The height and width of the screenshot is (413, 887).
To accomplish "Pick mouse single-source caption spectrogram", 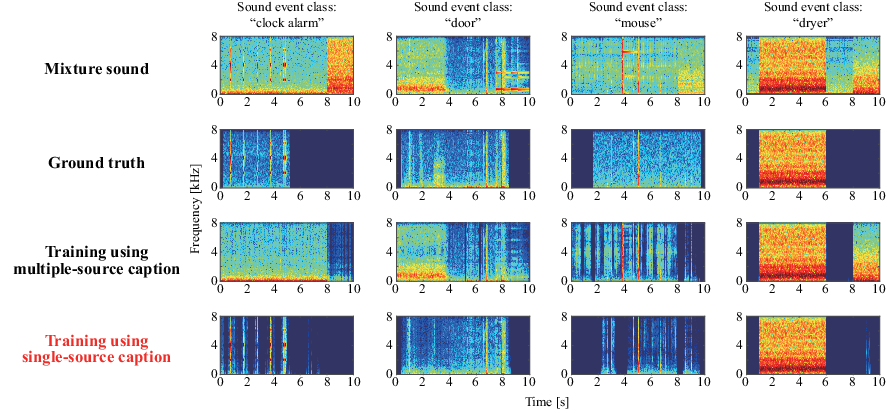I will pos(638,345).
